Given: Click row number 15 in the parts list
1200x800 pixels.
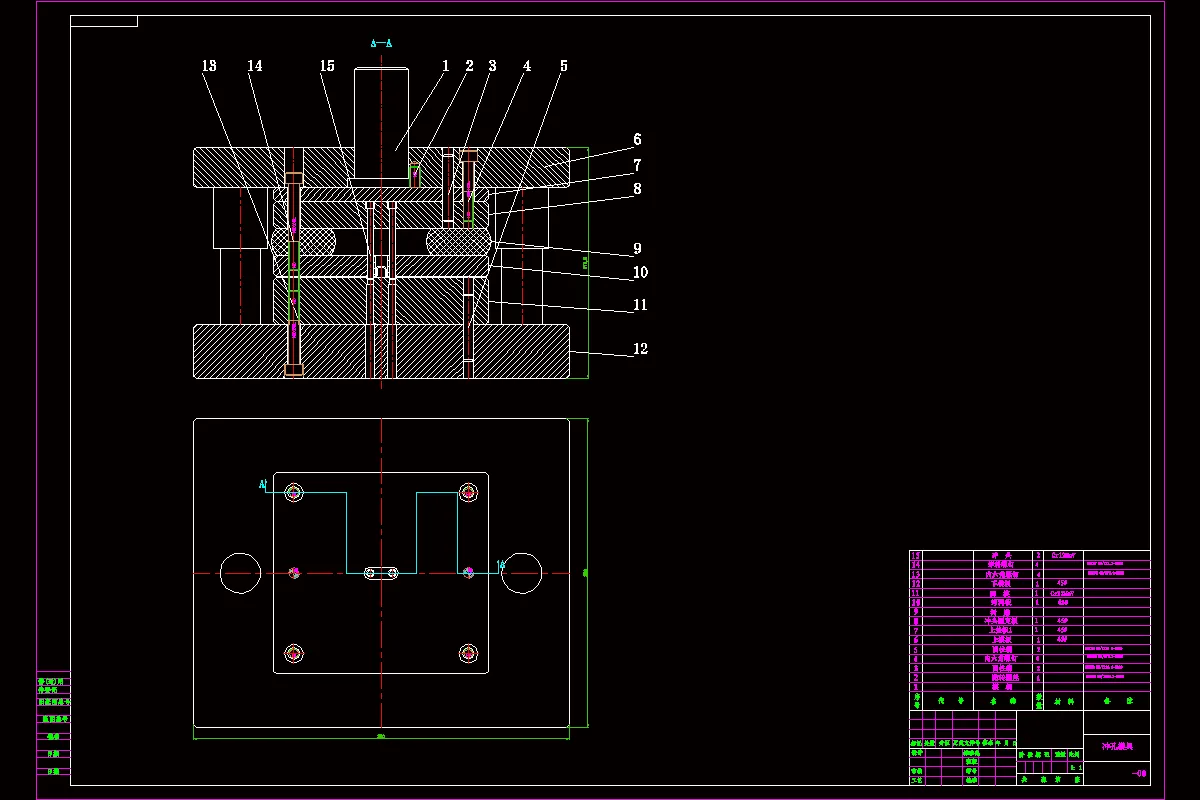Looking at the screenshot, I should [x=916, y=555].
